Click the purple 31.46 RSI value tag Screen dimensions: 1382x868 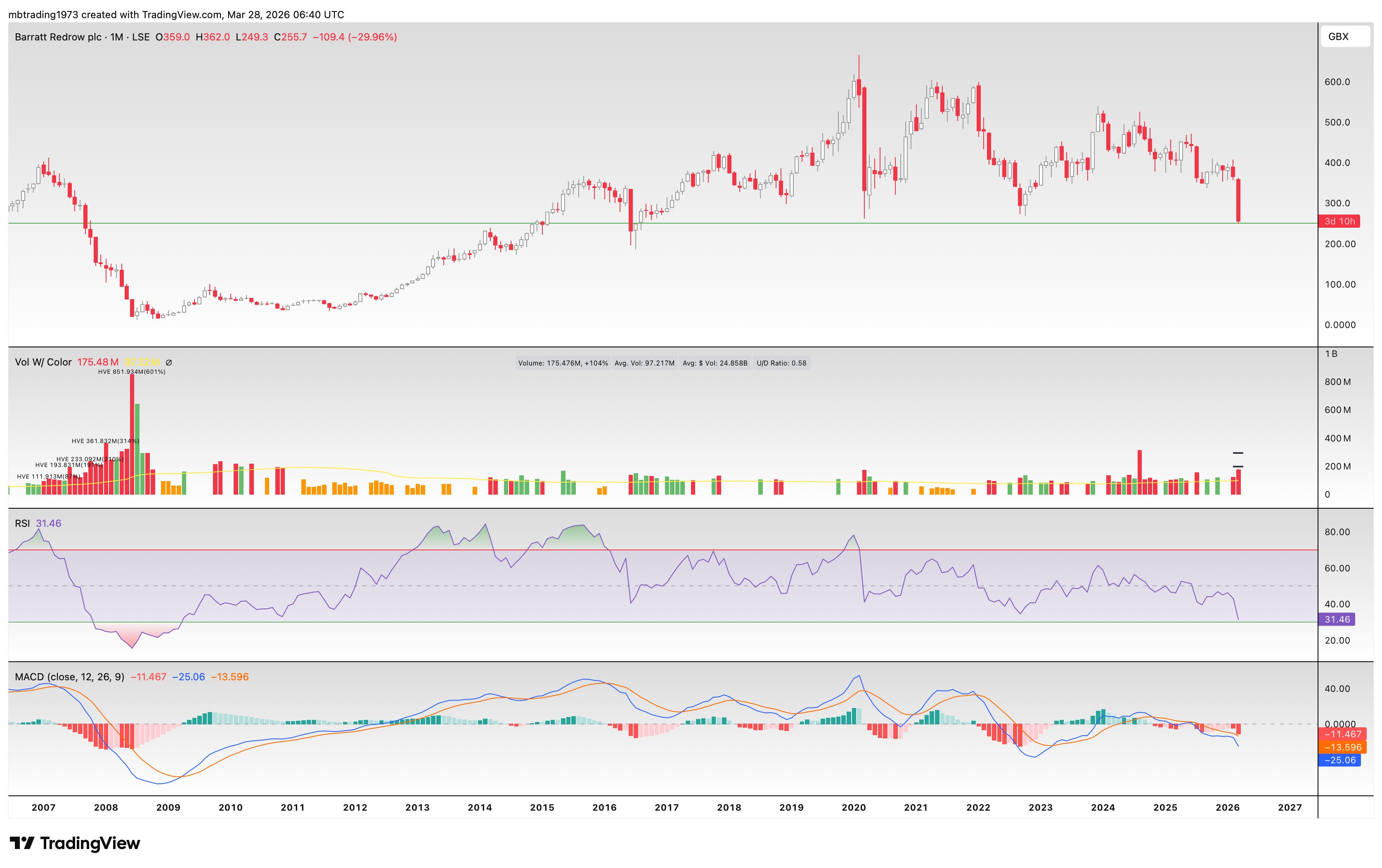(1337, 620)
